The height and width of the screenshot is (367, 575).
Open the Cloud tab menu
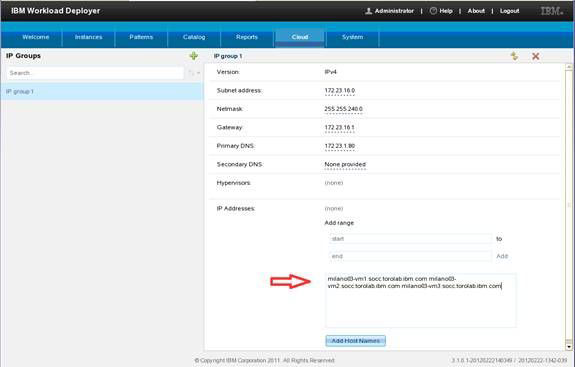coord(300,37)
